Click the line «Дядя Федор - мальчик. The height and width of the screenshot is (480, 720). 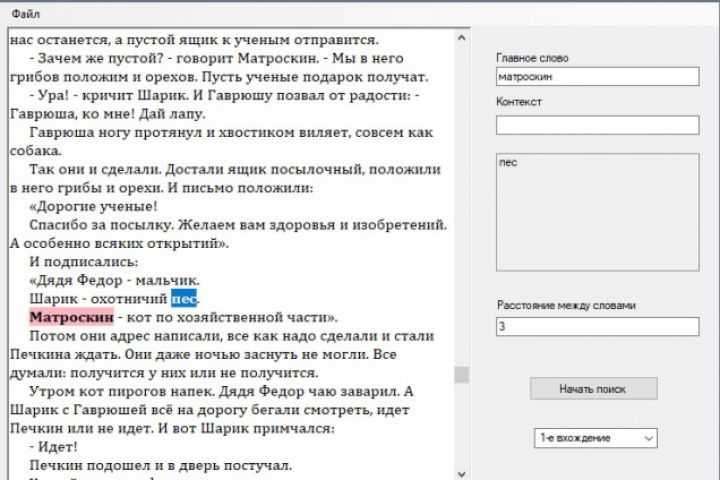click(114, 280)
